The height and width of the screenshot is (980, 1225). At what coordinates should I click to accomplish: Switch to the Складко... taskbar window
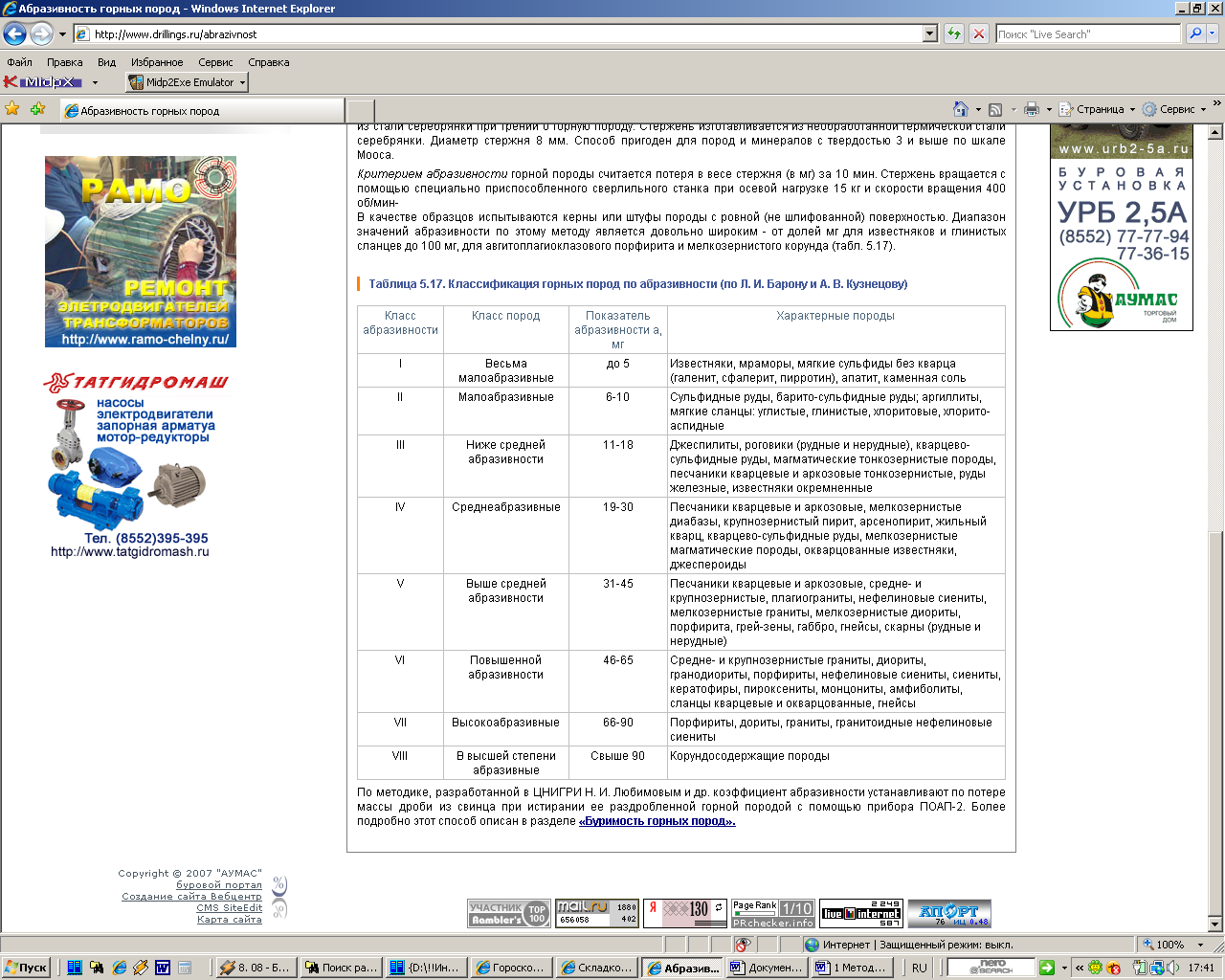(597, 968)
